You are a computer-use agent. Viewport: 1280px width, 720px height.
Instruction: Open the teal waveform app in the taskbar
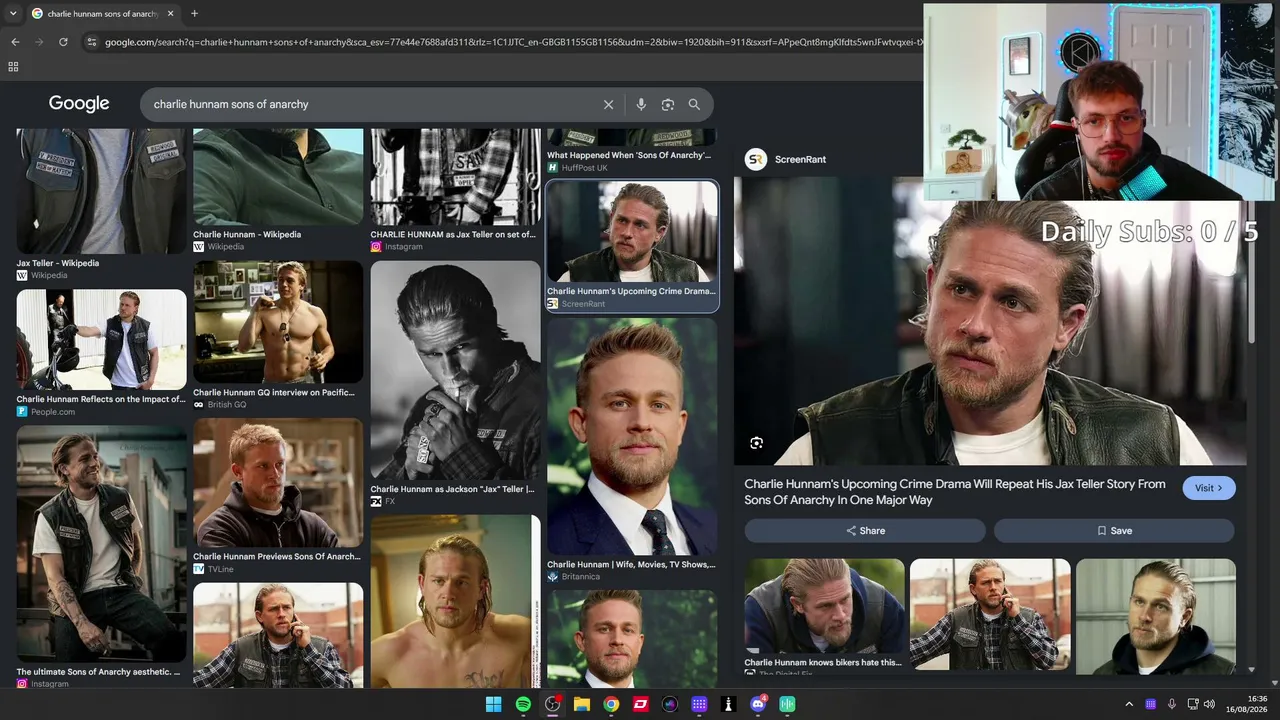coord(787,704)
